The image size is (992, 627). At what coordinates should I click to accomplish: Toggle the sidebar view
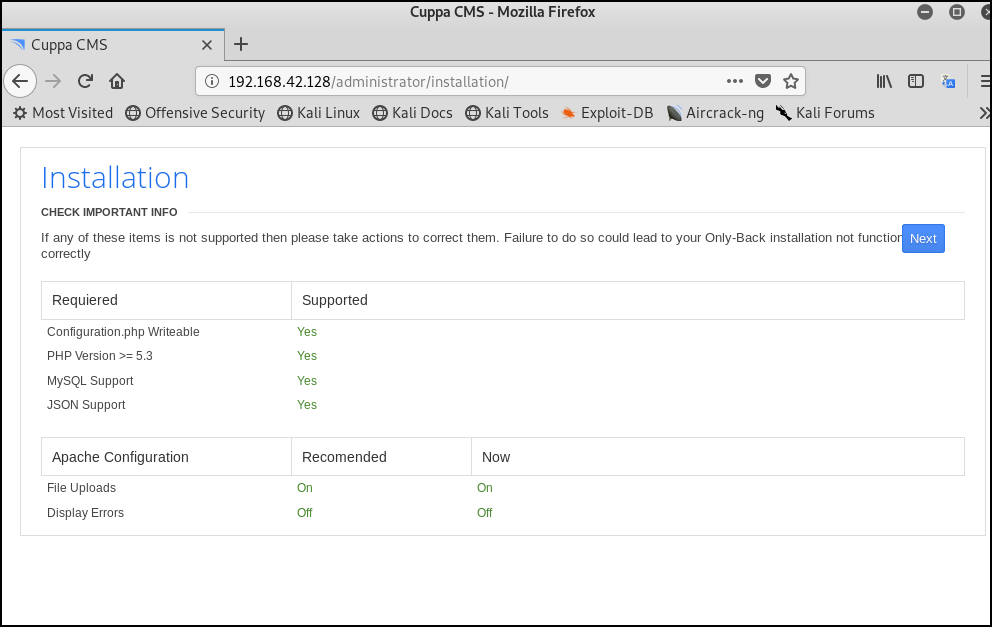click(x=915, y=82)
